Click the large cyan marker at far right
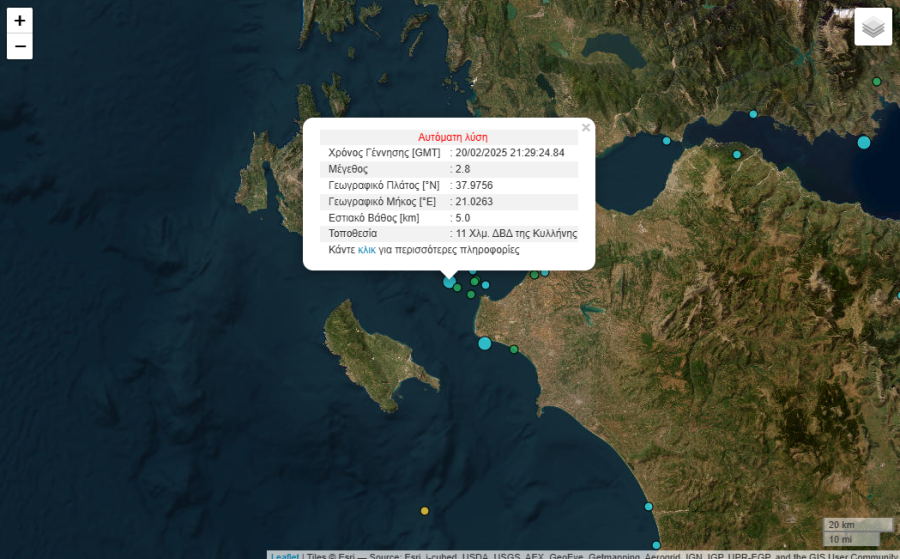Viewport: 900px width, 559px height. 864,142
